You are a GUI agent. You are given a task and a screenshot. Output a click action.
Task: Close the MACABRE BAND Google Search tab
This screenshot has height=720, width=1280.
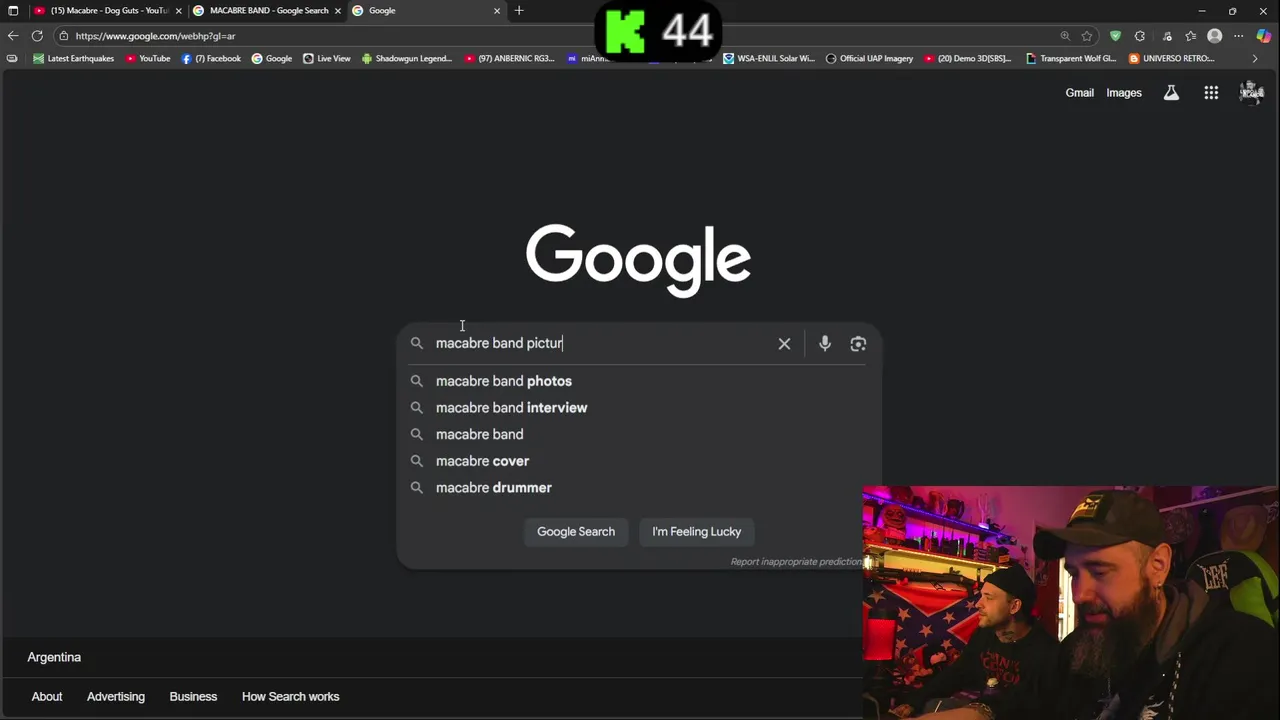tap(338, 11)
